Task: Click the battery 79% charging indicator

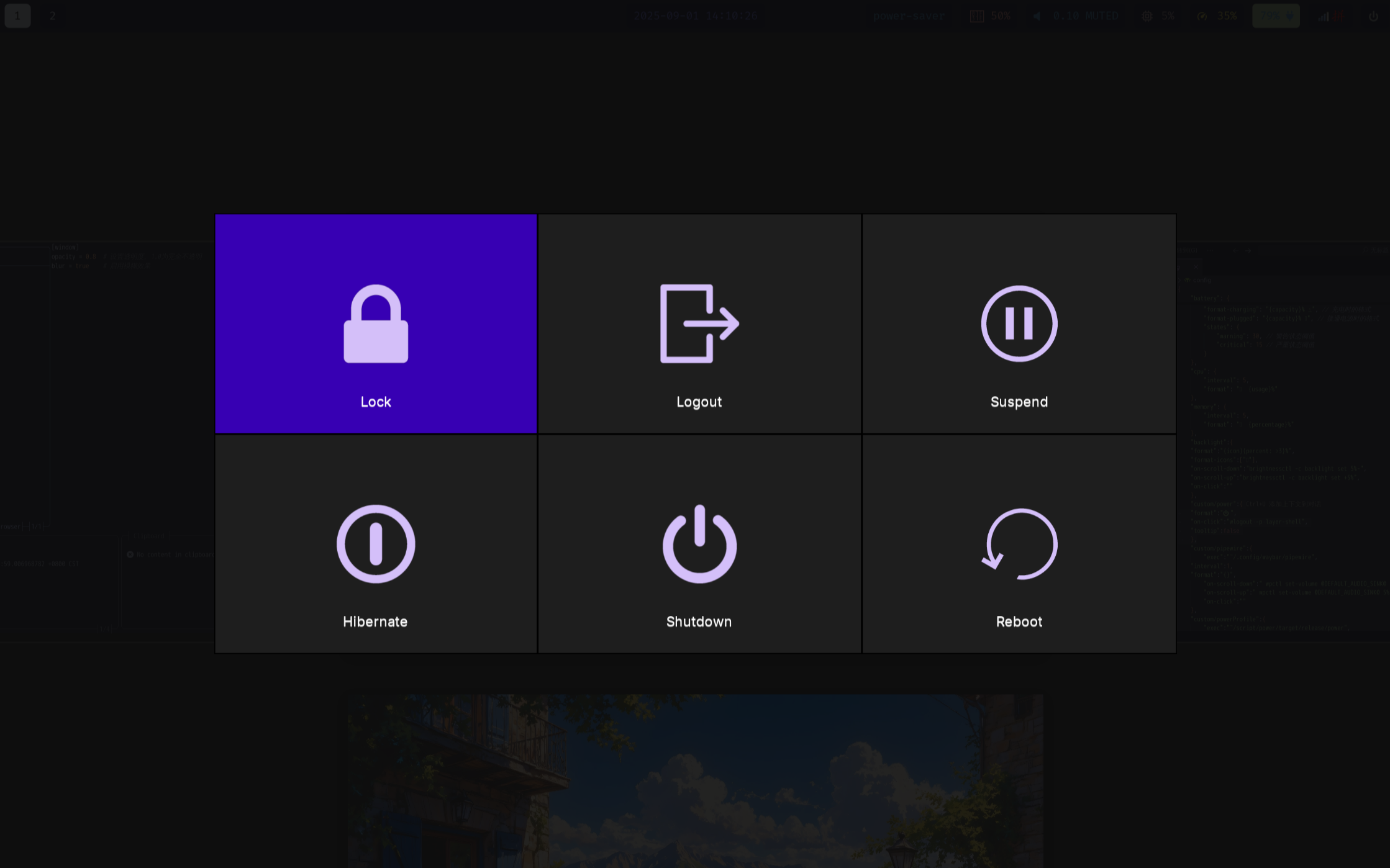Action: pyautogui.click(x=1275, y=16)
